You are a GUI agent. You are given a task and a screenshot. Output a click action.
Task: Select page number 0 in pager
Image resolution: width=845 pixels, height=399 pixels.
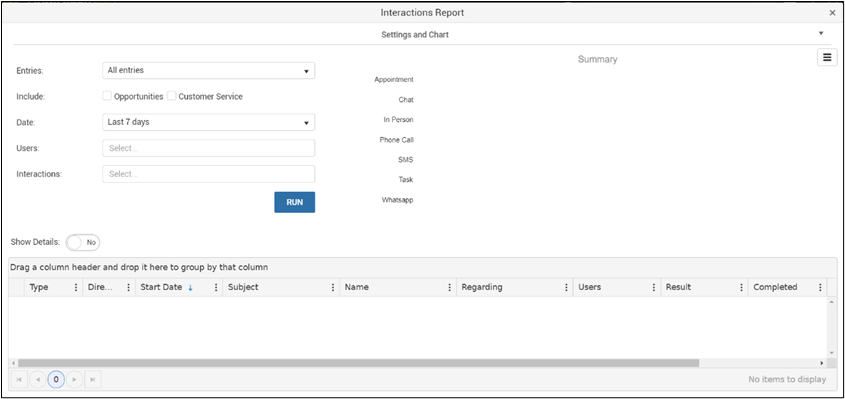[x=56, y=380]
